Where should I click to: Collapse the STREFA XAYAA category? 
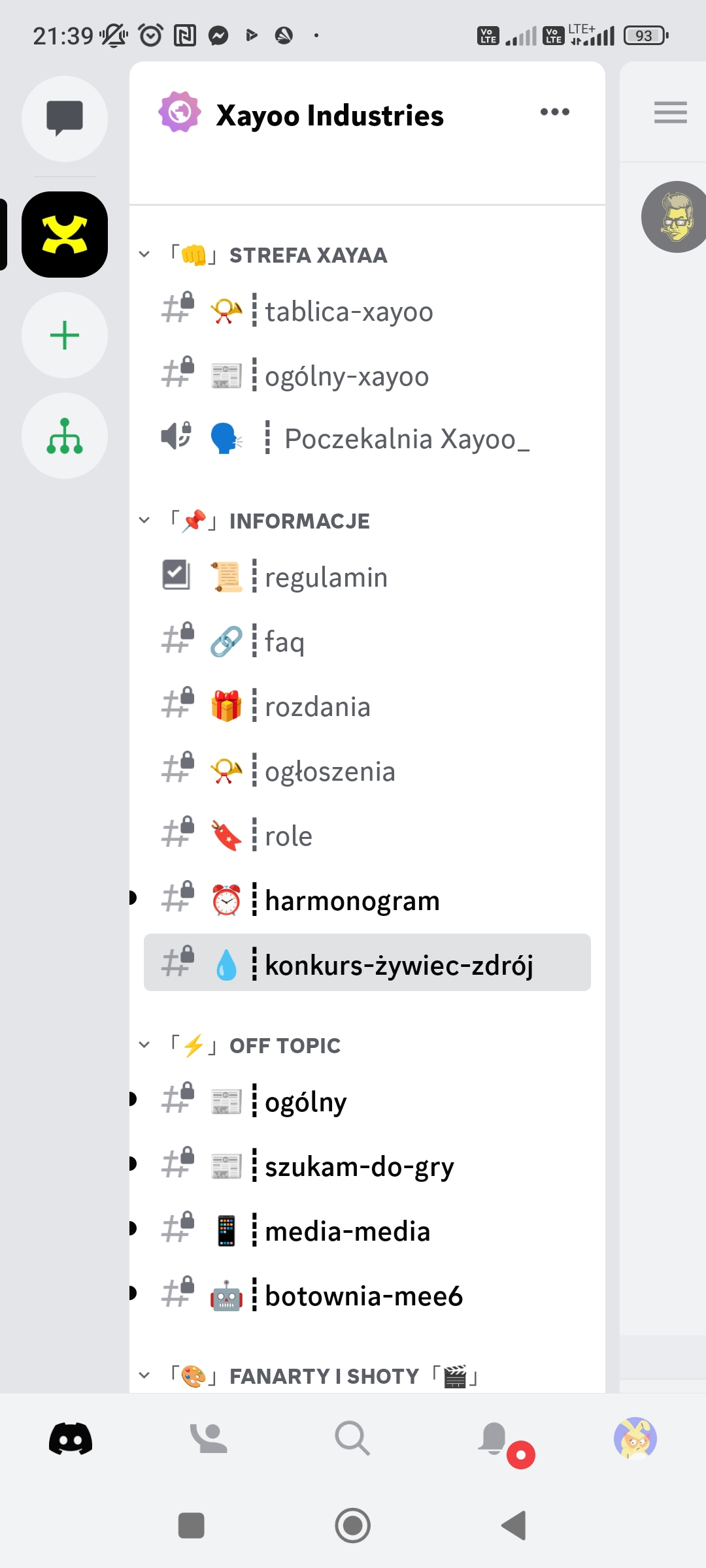click(144, 255)
